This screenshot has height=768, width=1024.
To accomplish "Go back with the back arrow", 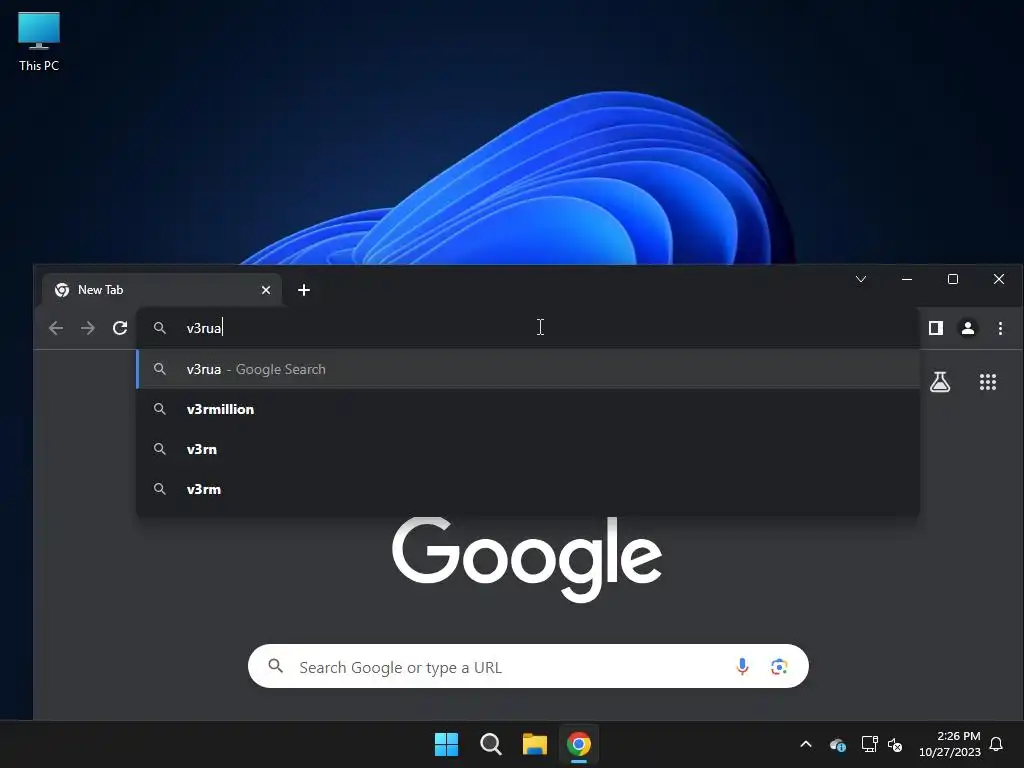I will tap(56, 328).
